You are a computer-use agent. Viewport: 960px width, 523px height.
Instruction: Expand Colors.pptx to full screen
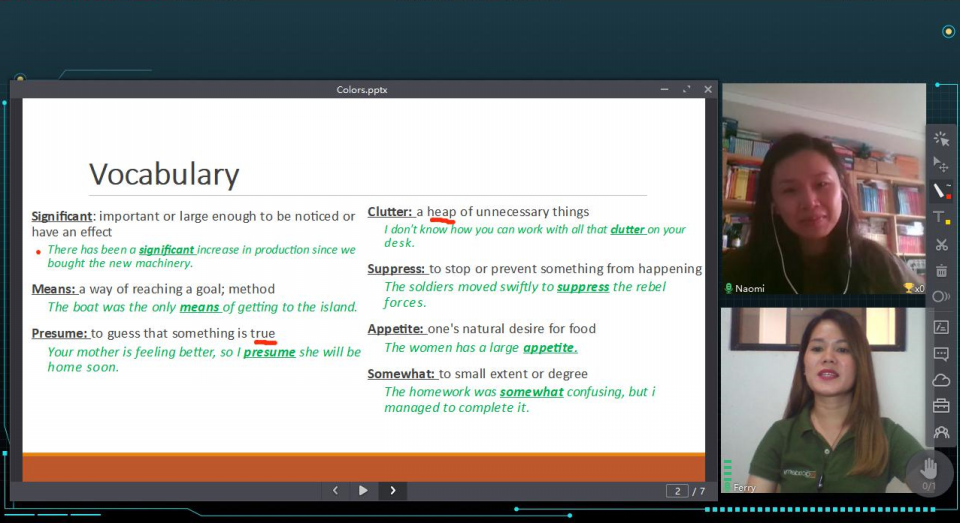click(x=686, y=89)
